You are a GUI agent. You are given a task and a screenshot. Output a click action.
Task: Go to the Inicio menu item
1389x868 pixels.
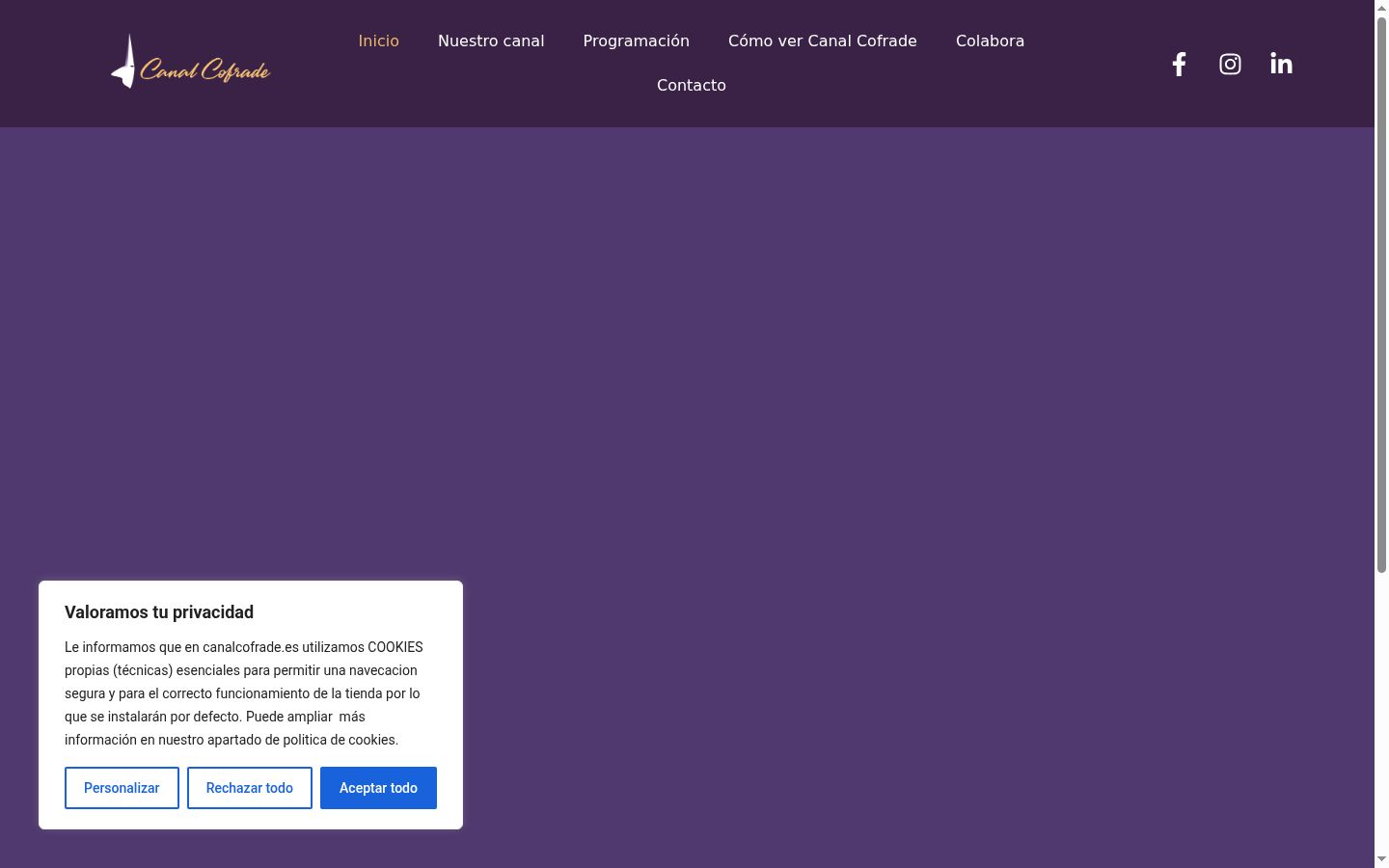[378, 41]
